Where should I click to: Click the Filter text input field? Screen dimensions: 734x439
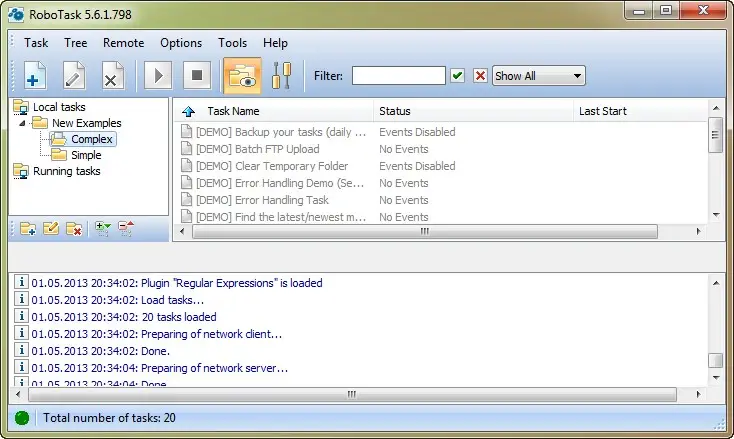coord(398,75)
